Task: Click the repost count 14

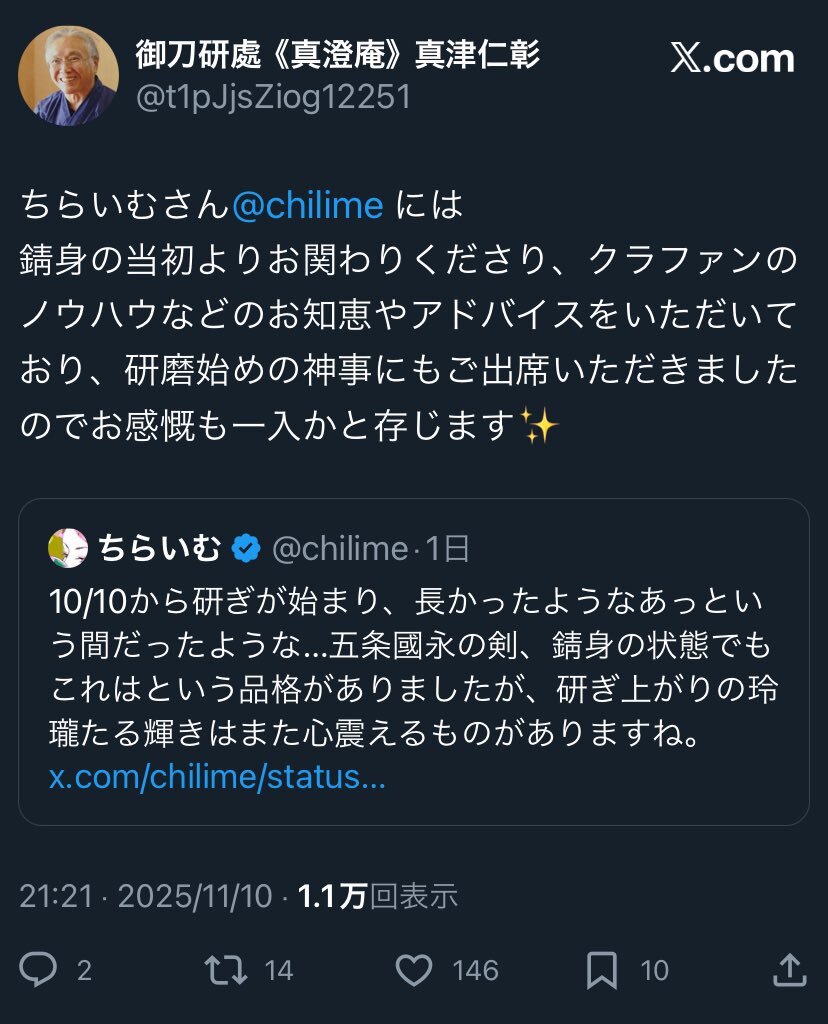Action: point(279,969)
